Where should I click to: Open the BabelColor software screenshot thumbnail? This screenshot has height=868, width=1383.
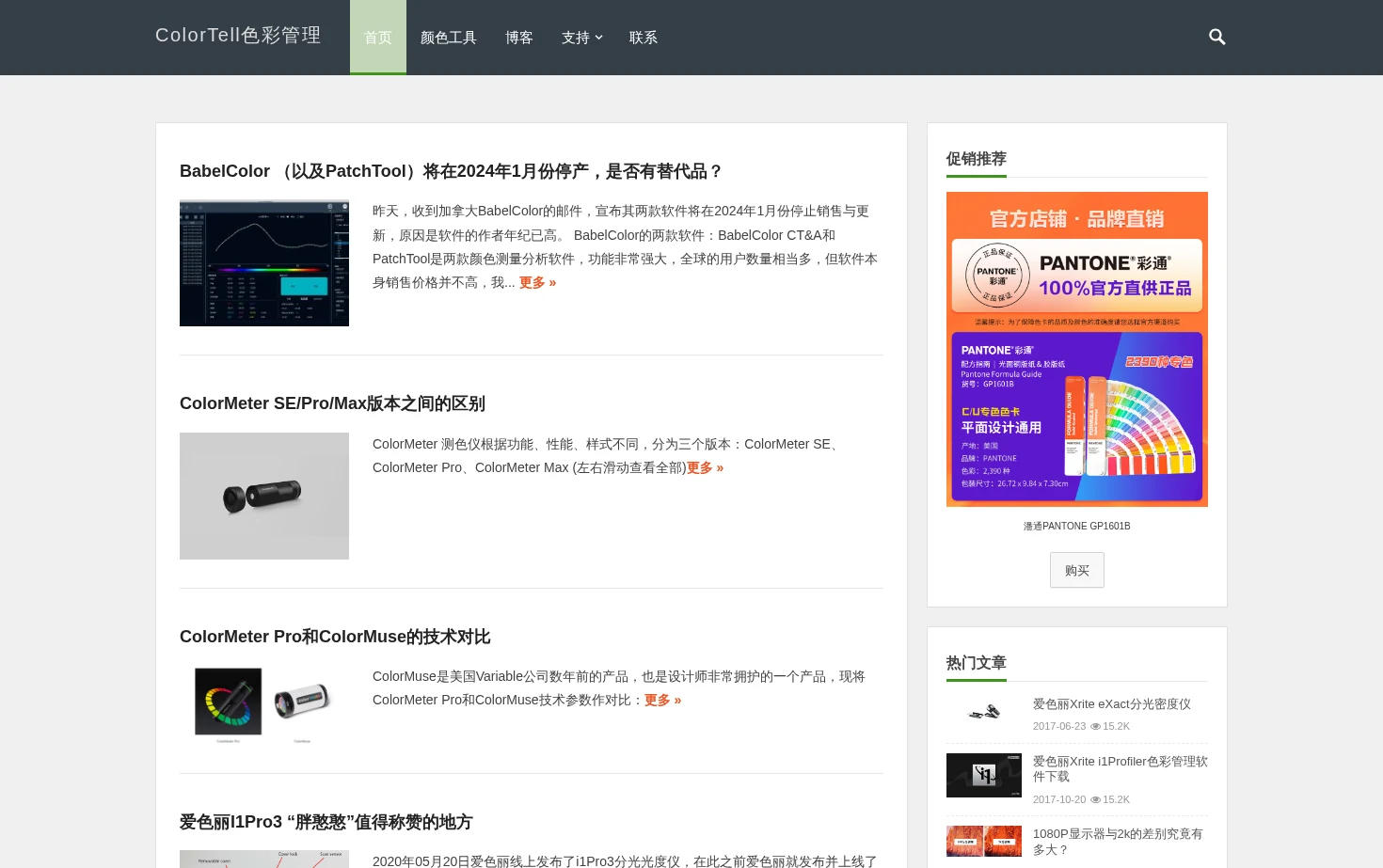coord(264,263)
